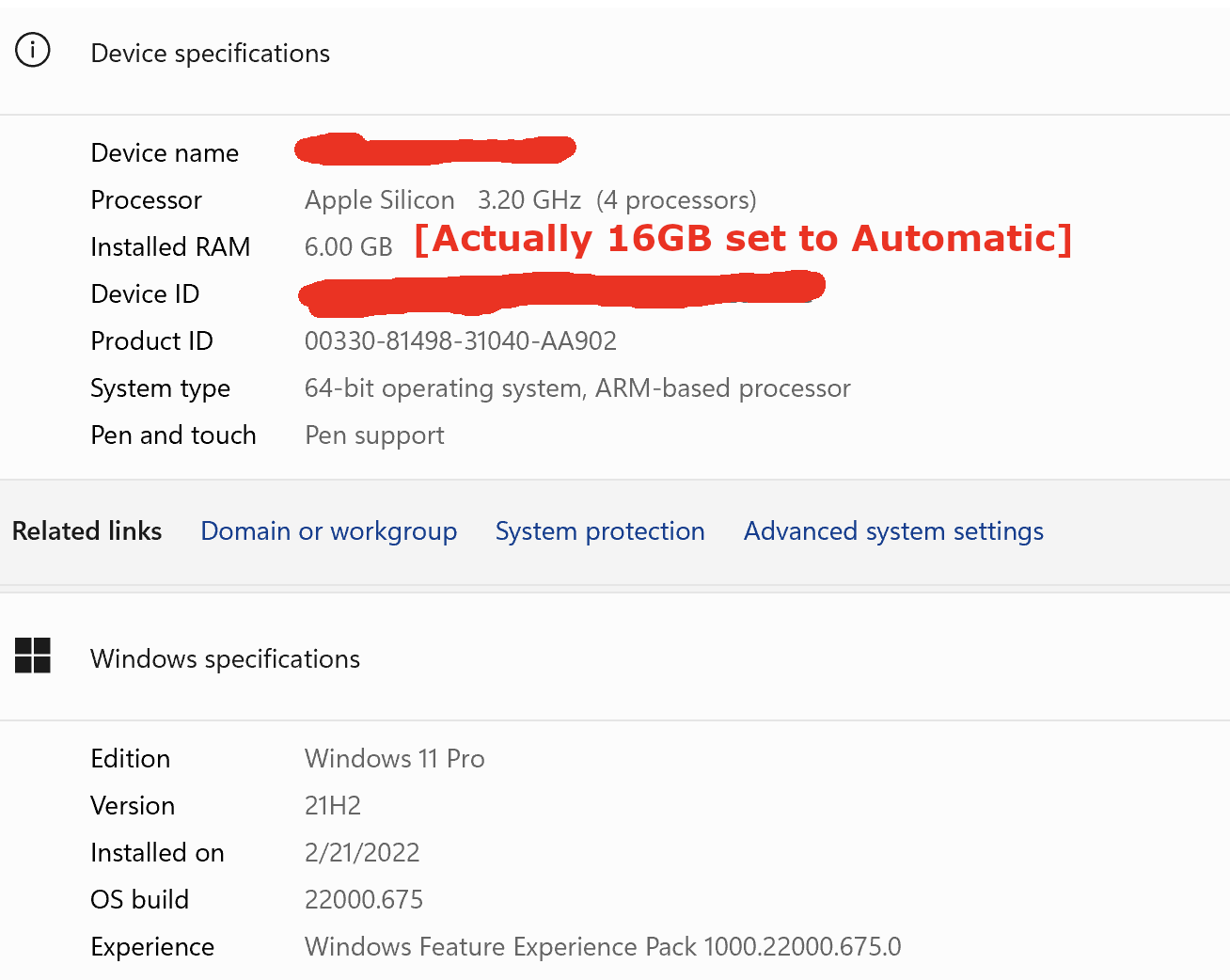Click the 64-bit operating system type text
The image size is (1230, 980).
[x=576, y=388]
